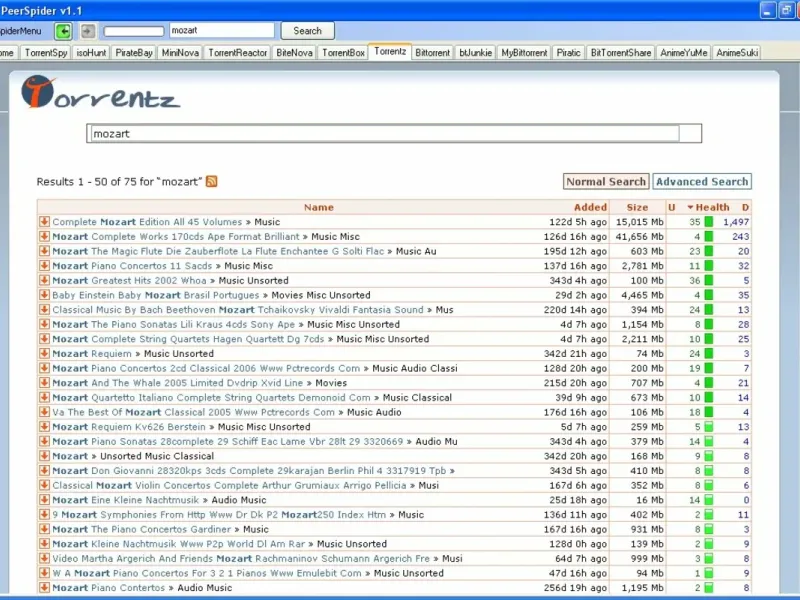Go to the TorrentBox tab
This screenshot has width=800, height=600.
pos(343,53)
